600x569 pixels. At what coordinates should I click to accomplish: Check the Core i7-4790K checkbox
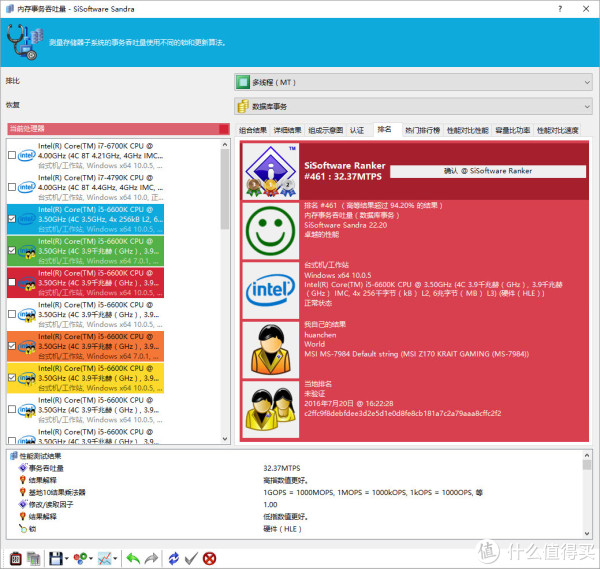pyautogui.click(x=12, y=187)
